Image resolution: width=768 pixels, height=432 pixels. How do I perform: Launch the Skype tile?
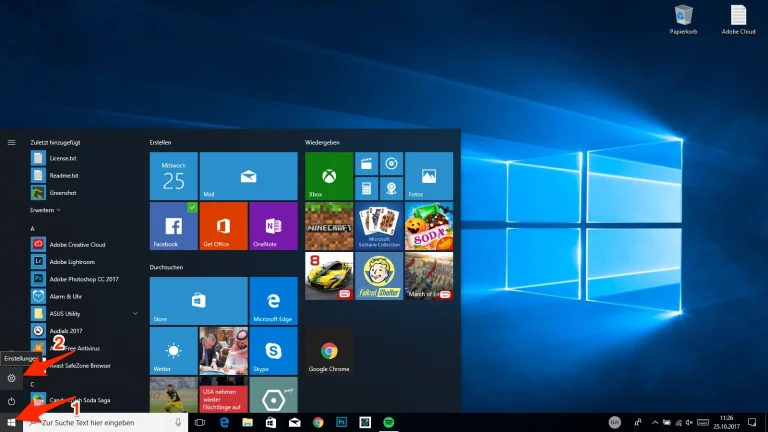[x=273, y=351]
